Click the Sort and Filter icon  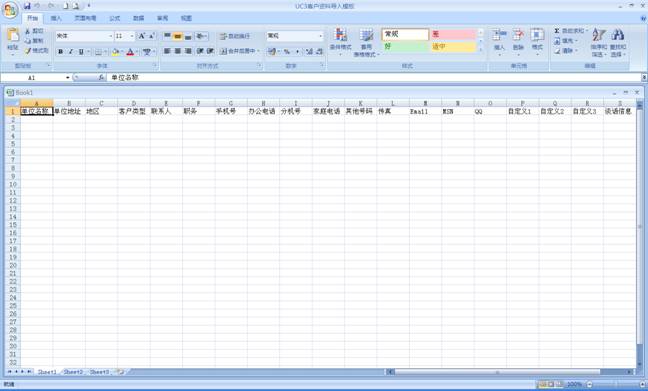pos(598,36)
